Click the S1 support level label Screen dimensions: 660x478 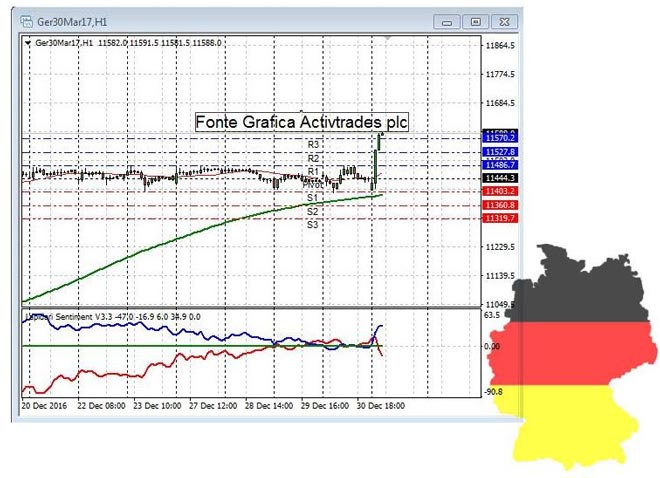tap(313, 198)
